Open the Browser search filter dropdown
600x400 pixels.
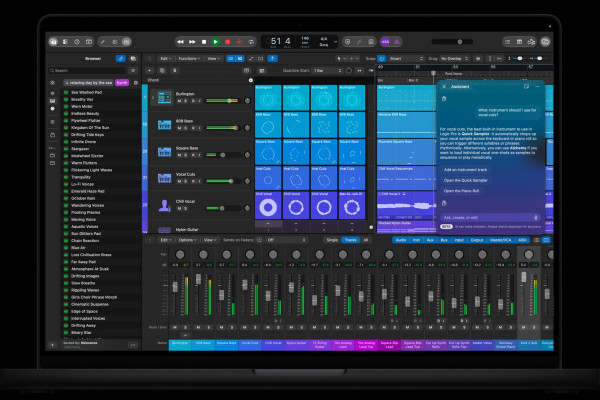pos(133,70)
